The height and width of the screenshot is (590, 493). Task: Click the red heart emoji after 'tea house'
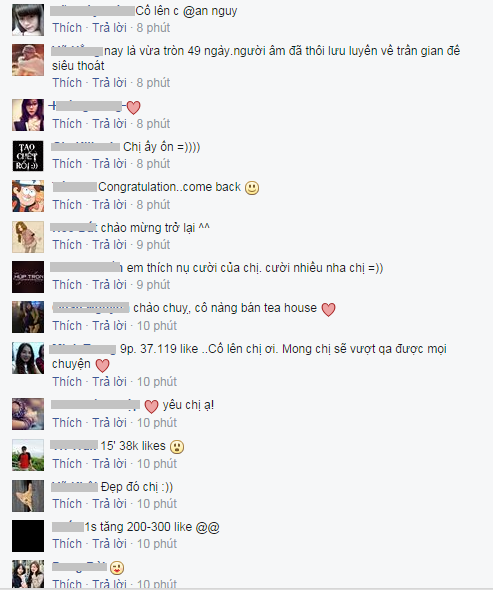[328, 309]
